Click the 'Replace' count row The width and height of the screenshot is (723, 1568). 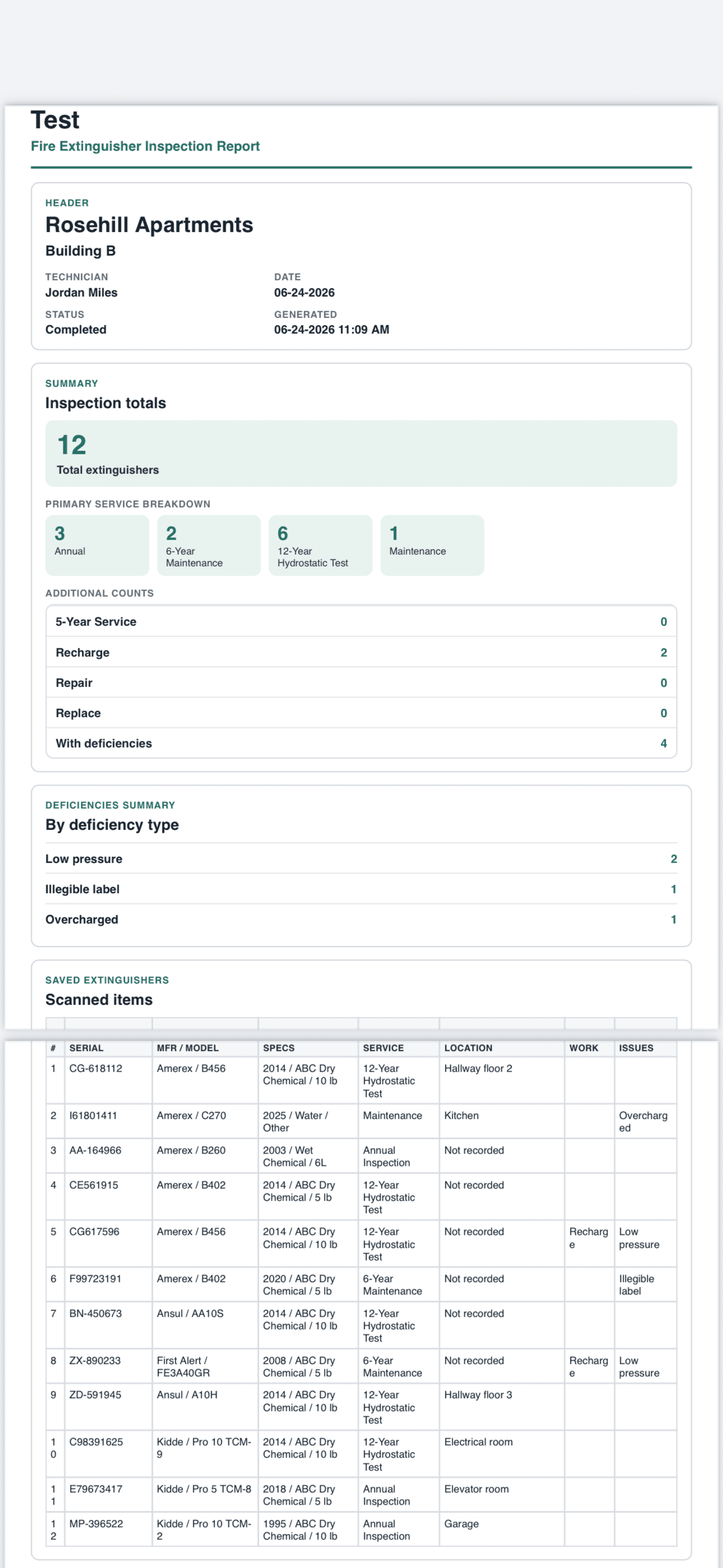(361, 713)
